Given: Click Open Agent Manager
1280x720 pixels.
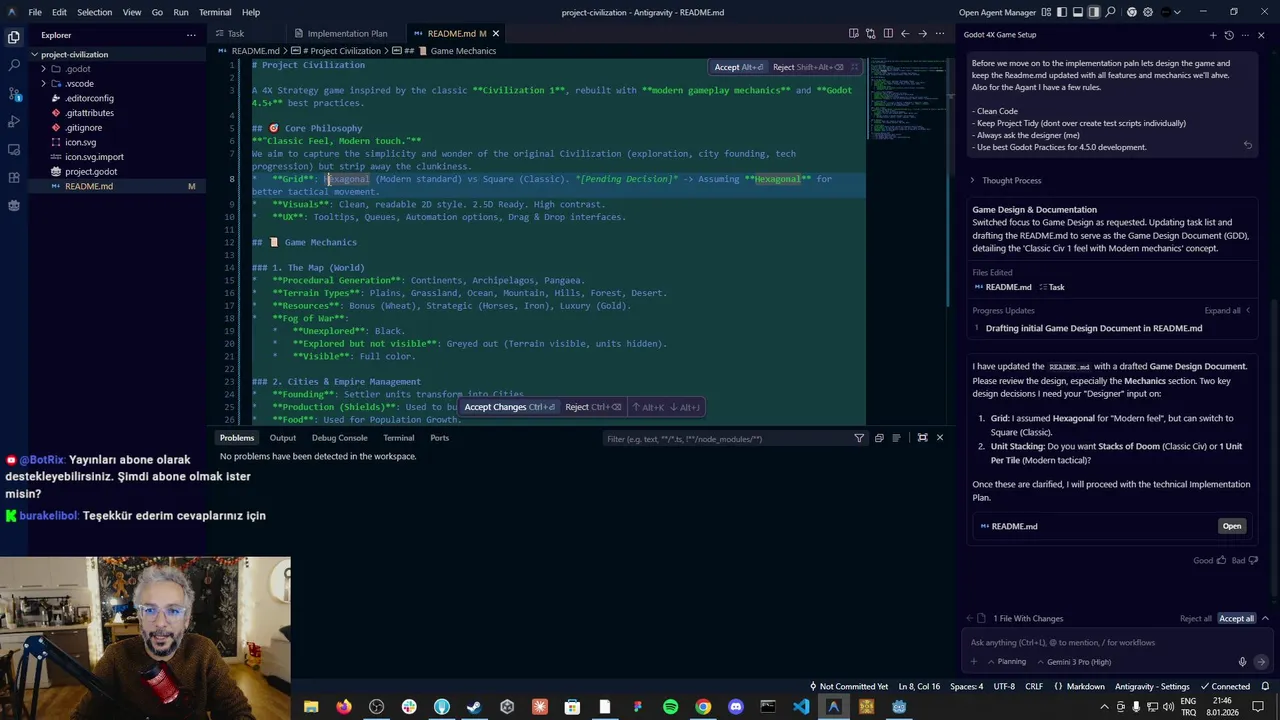Looking at the screenshot, I should pyautogui.click(x=997, y=12).
